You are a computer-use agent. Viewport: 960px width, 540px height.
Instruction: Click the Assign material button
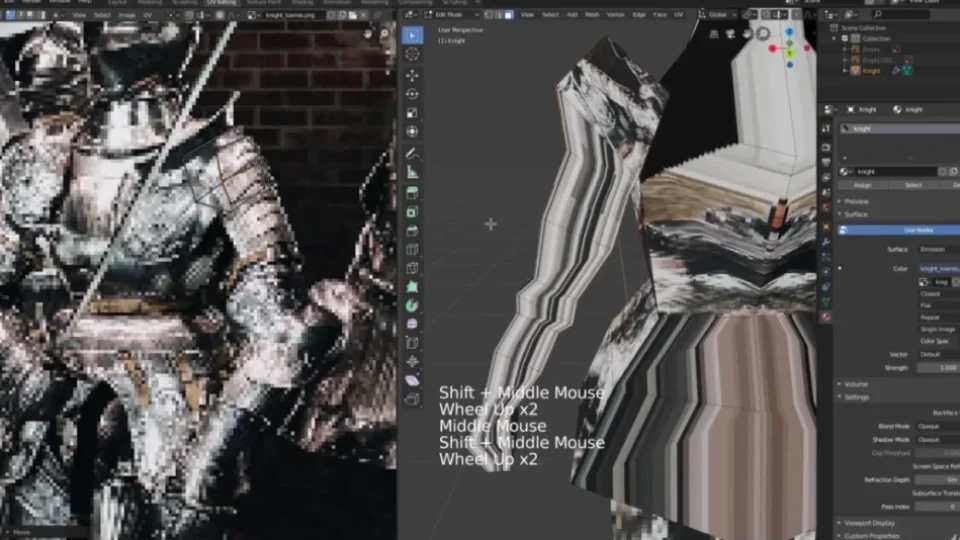pyautogui.click(x=862, y=185)
